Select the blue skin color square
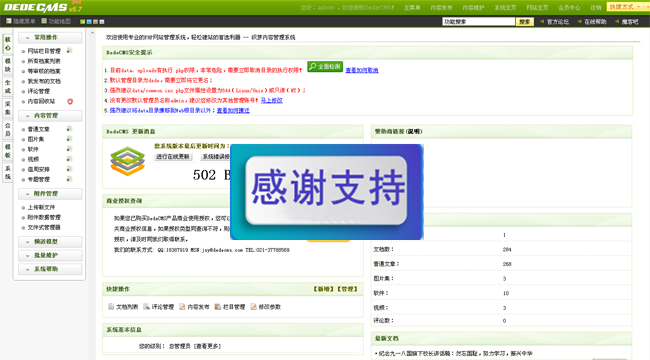The width and height of the screenshot is (650, 360). [89, 22]
